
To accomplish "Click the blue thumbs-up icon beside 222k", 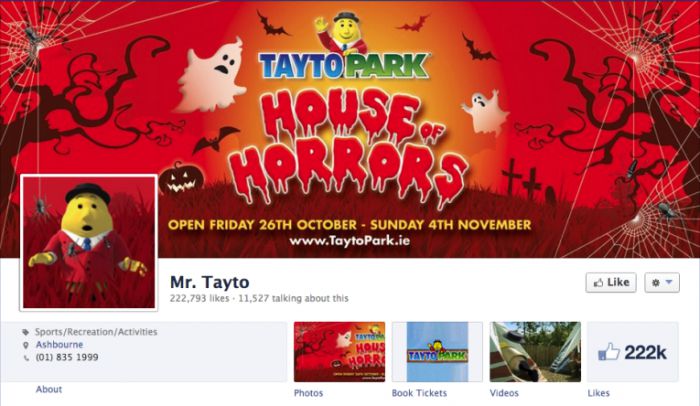I will click(x=608, y=352).
